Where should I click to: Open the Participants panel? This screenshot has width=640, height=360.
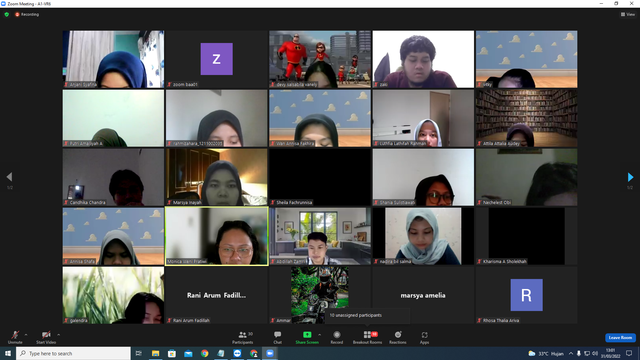pyautogui.click(x=243, y=337)
